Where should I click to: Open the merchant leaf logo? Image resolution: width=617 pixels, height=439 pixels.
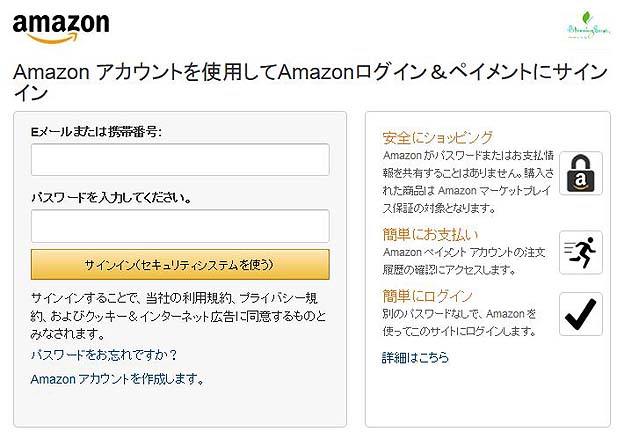(x=589, y=26)
